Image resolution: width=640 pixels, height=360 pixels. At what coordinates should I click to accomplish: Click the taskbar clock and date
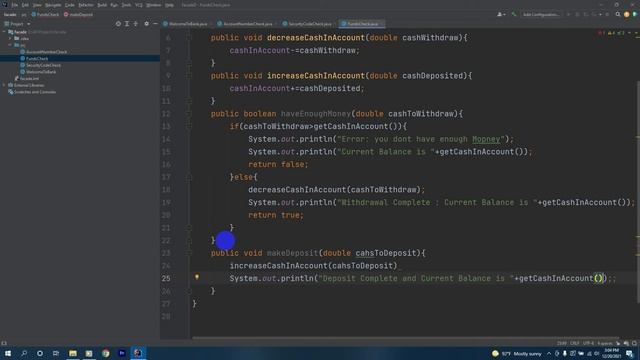(611, 353)
